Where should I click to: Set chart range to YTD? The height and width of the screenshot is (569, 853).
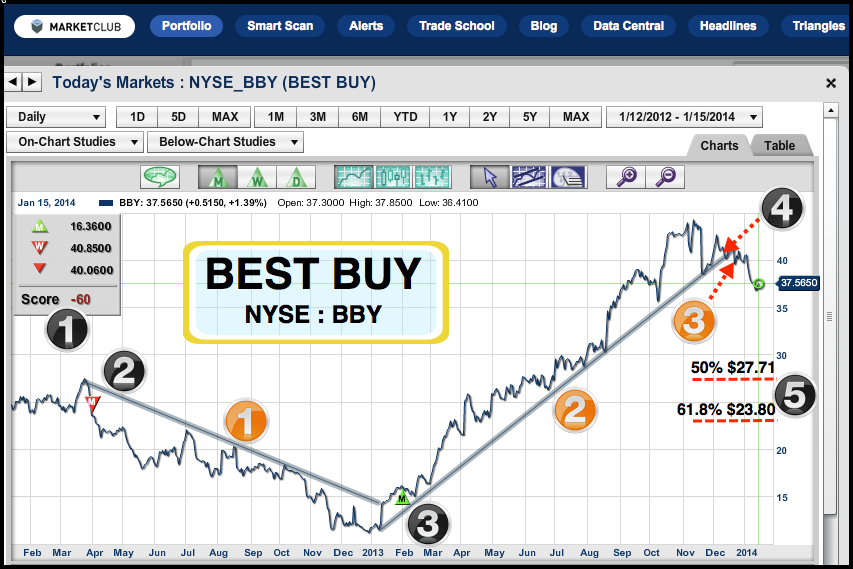(x=405, y=117)
